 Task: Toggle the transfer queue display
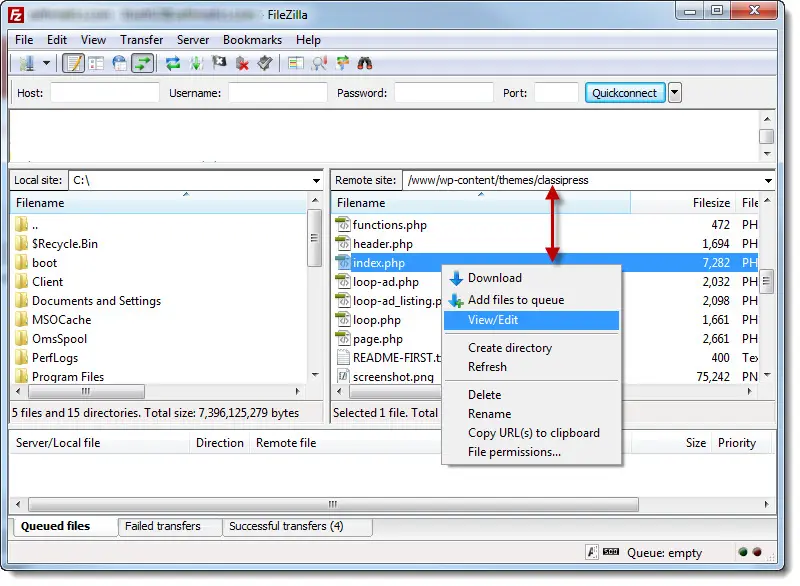tap(142, 63)
